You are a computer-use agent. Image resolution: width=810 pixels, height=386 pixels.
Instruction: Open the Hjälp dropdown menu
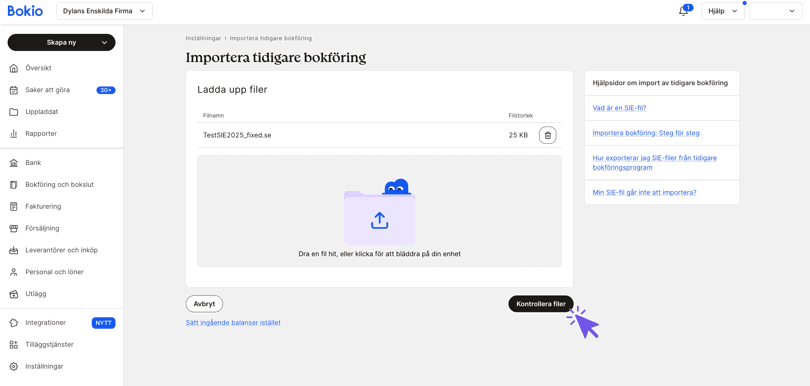[722, 11]
